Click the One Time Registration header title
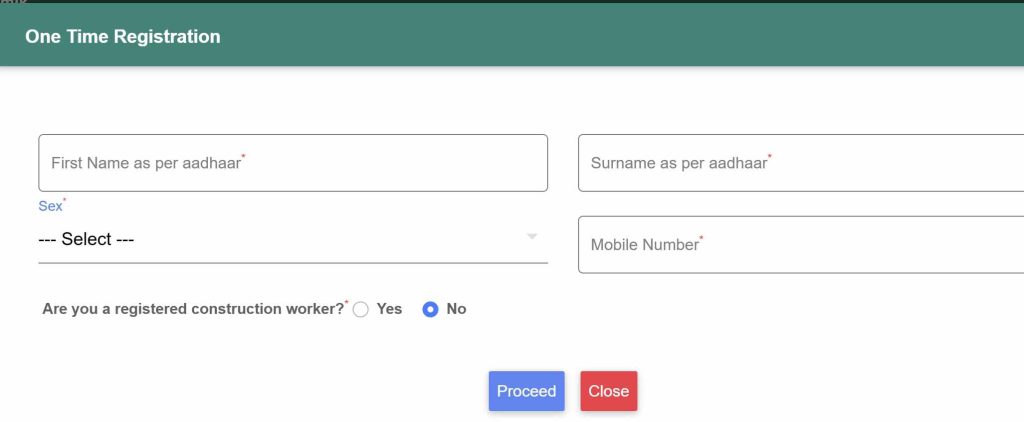The image size is (1024, 422). pyautogui.click(x=122, y=37)
